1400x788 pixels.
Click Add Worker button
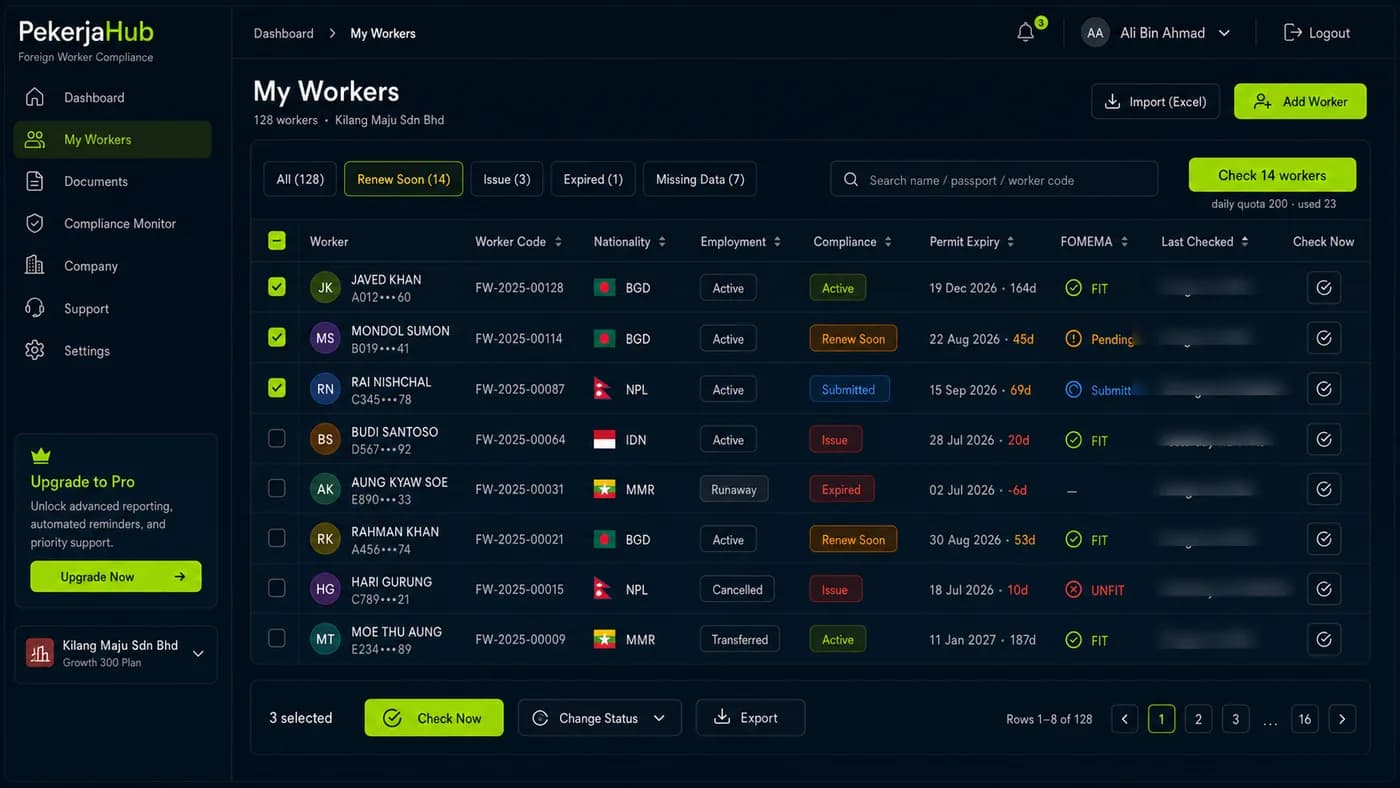click(x=1300, y=101)
